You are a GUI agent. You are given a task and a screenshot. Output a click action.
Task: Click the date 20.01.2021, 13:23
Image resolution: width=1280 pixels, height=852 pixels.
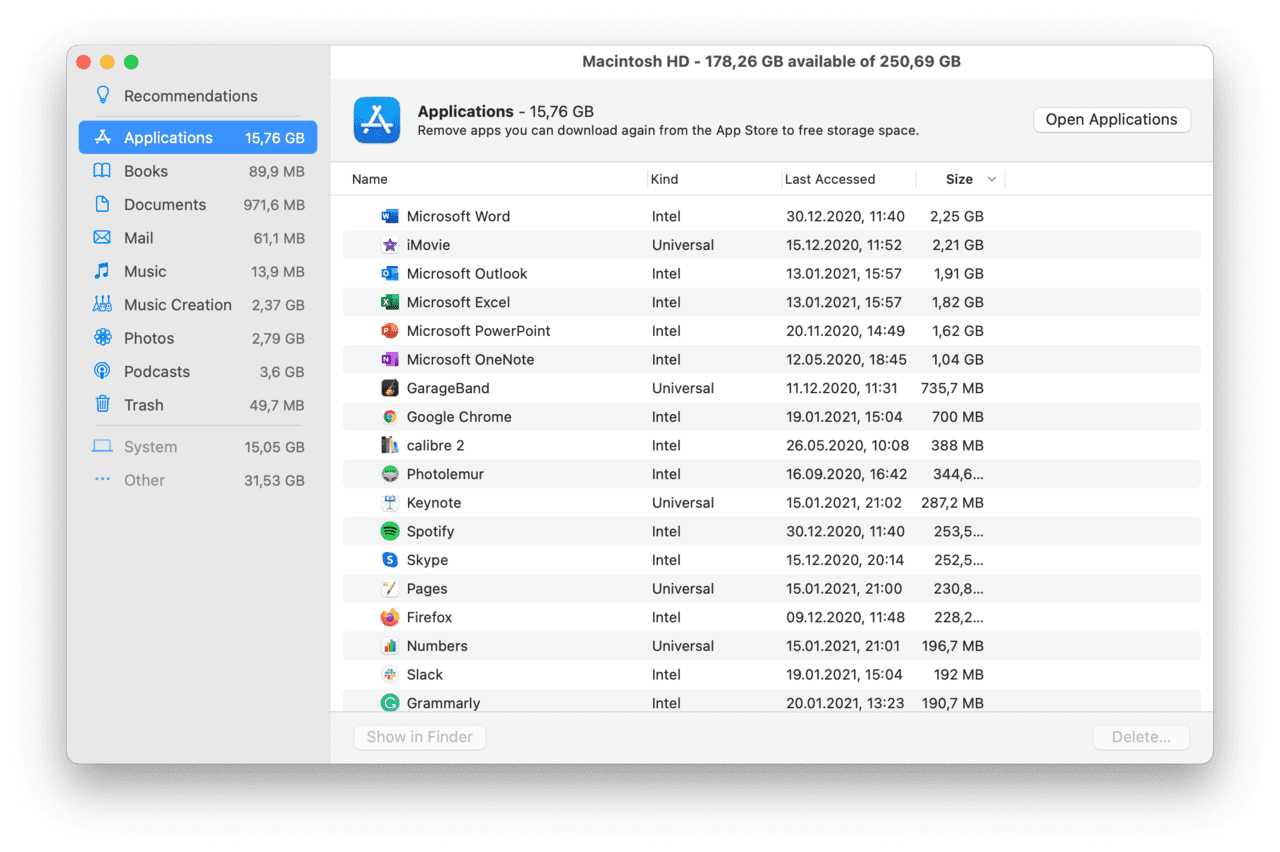click(845, 703)
